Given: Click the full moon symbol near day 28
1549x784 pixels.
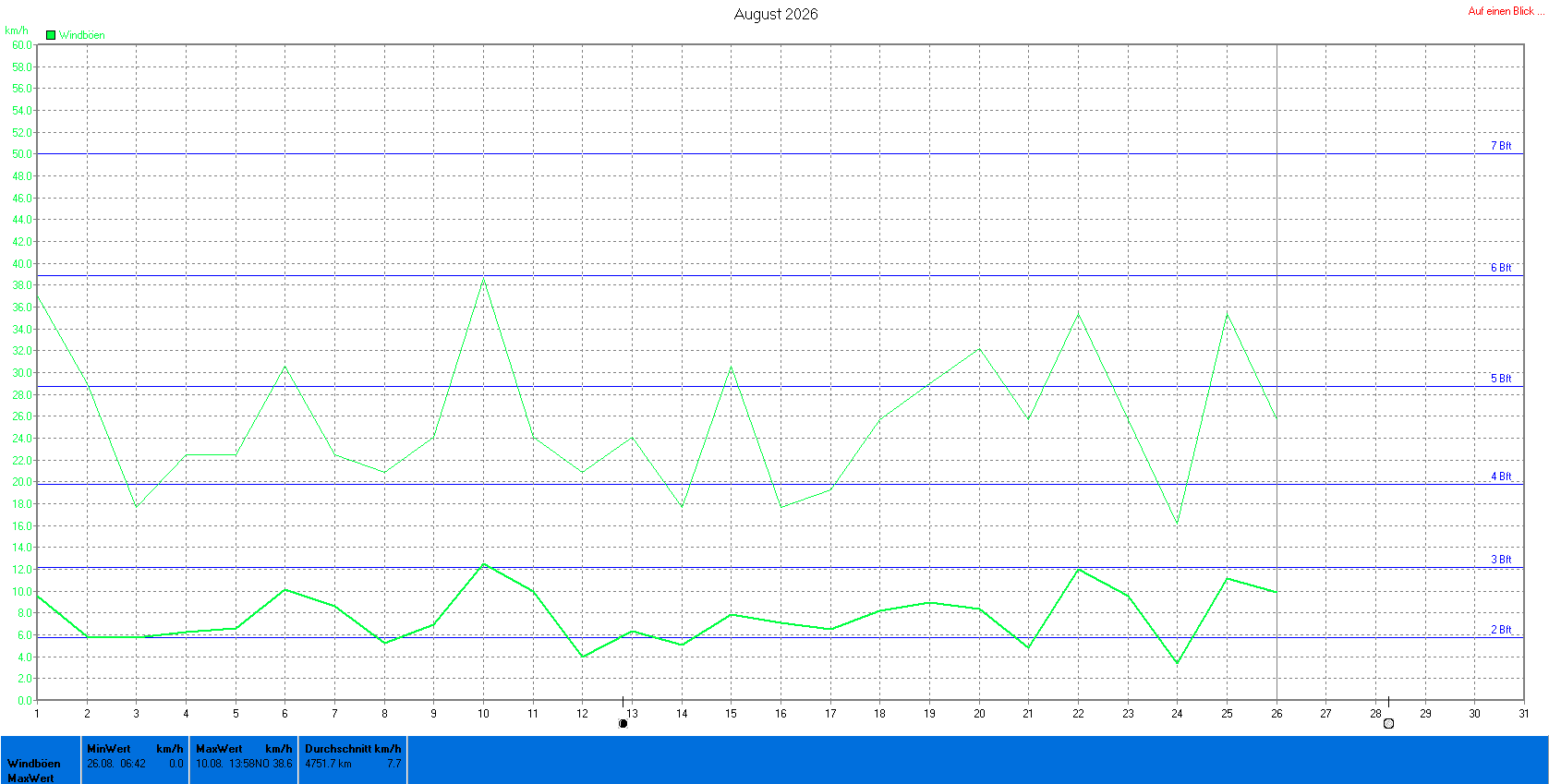Looking at the screenshot, I should (x=1388, y=724).
